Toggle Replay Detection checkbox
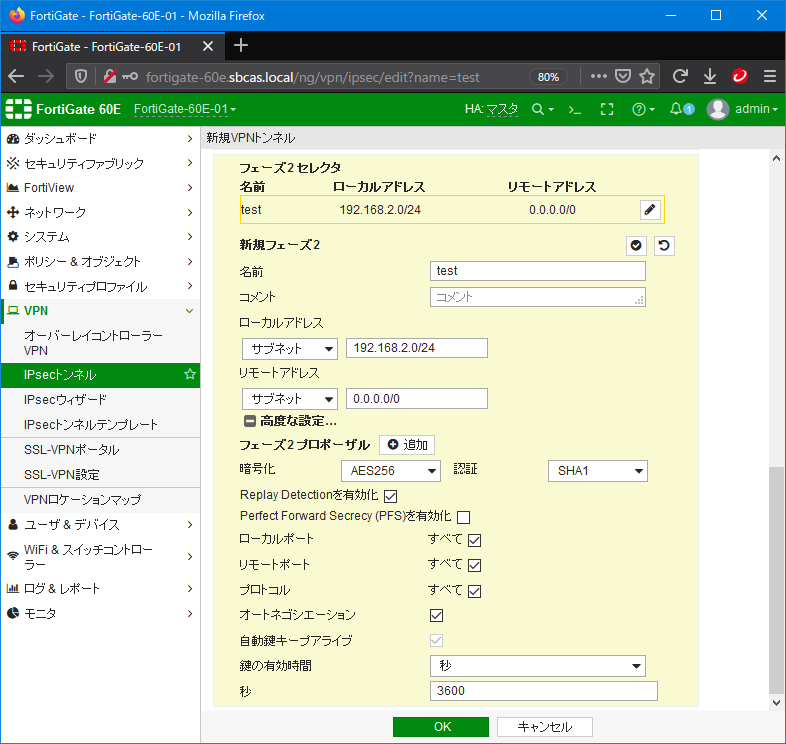786x744 pixels. 390,496
